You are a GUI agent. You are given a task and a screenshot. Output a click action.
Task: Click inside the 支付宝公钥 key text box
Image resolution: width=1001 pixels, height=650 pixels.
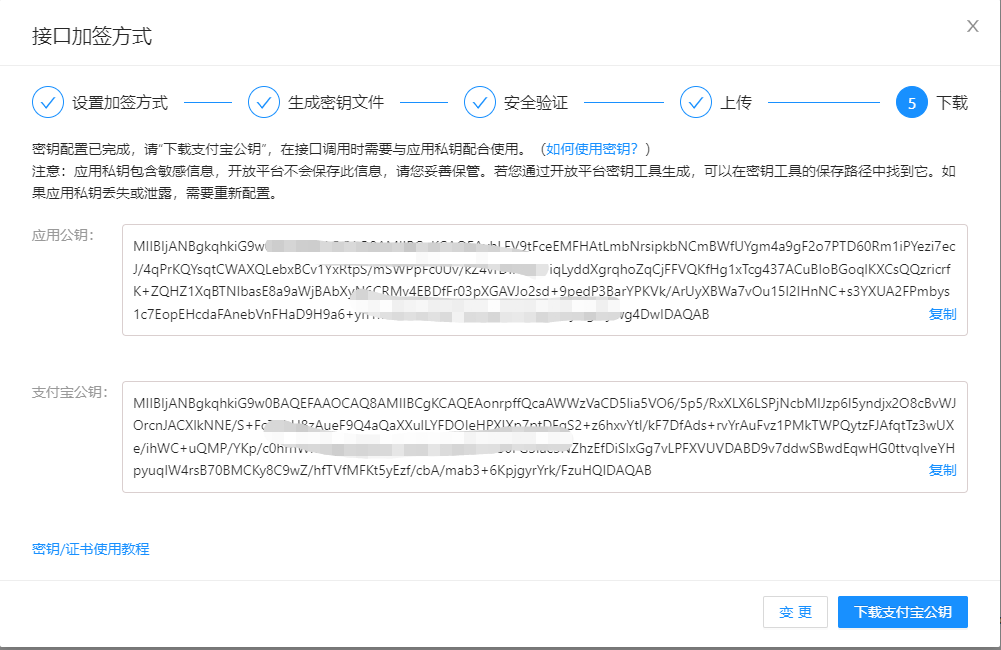(545, 437)
